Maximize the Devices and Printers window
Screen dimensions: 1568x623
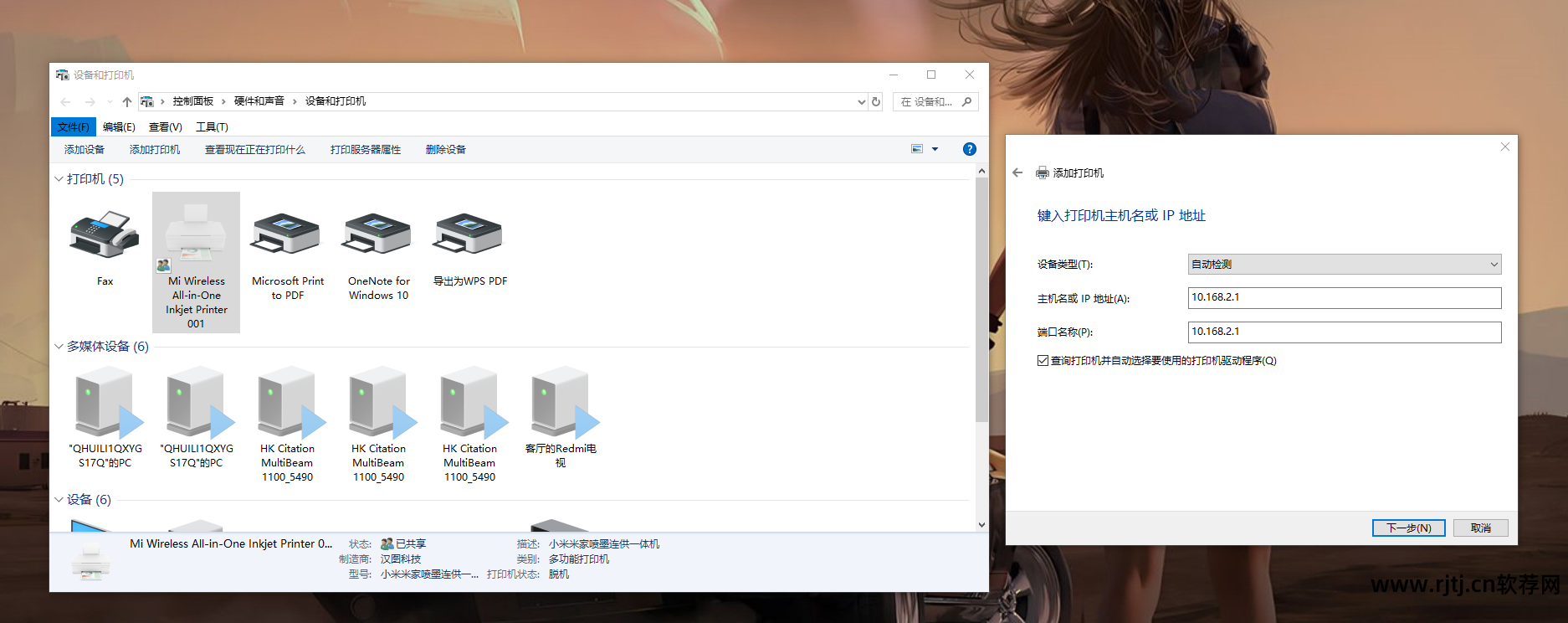pyautogui.click(x=931, y=75)
